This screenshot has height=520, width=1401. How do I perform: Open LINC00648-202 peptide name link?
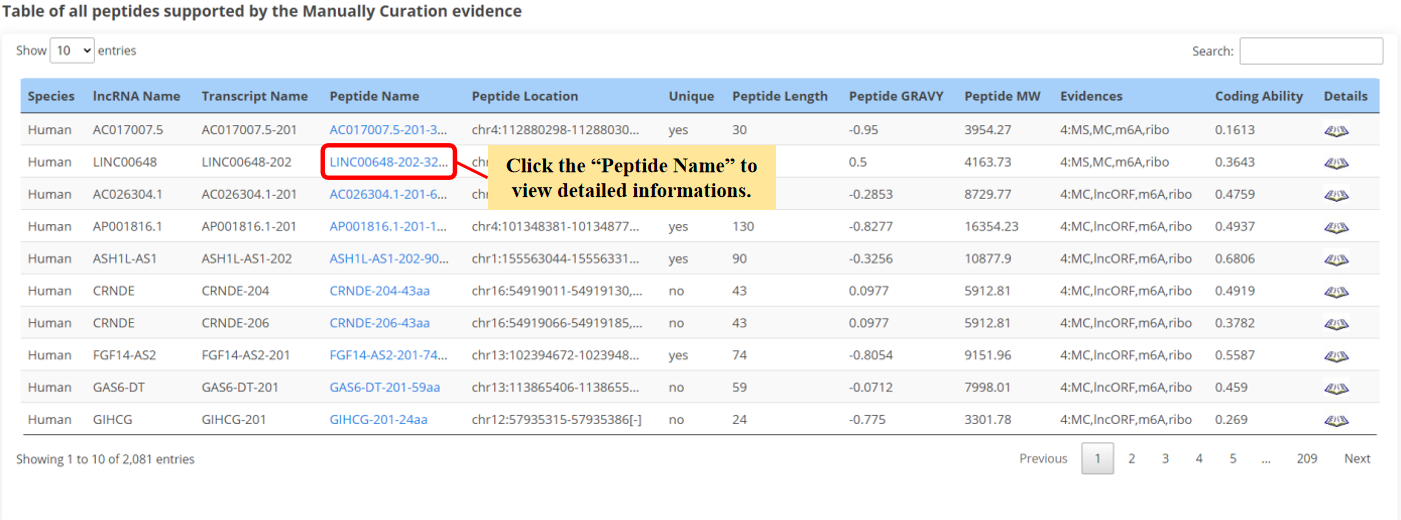388,162
